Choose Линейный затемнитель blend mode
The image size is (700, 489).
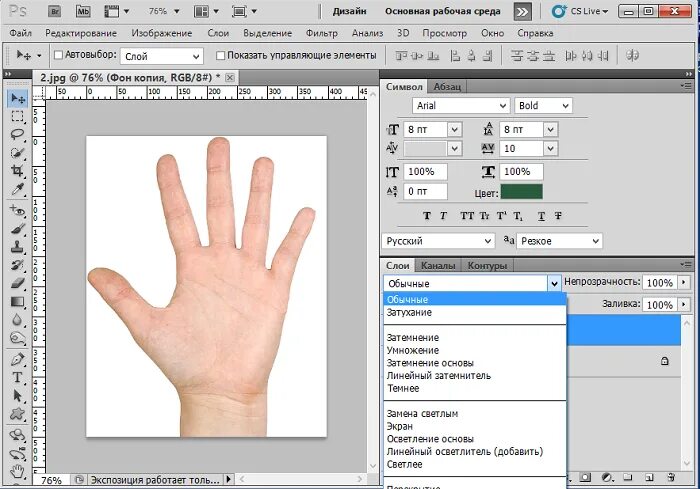coord(438,376)
